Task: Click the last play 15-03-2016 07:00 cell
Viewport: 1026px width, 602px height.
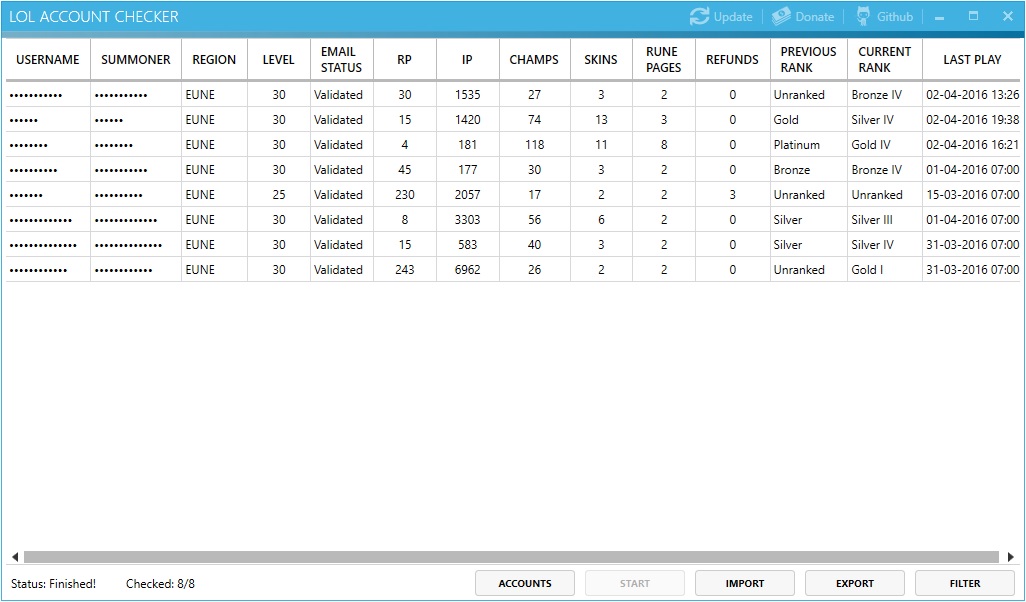Action: click(972, 194)
